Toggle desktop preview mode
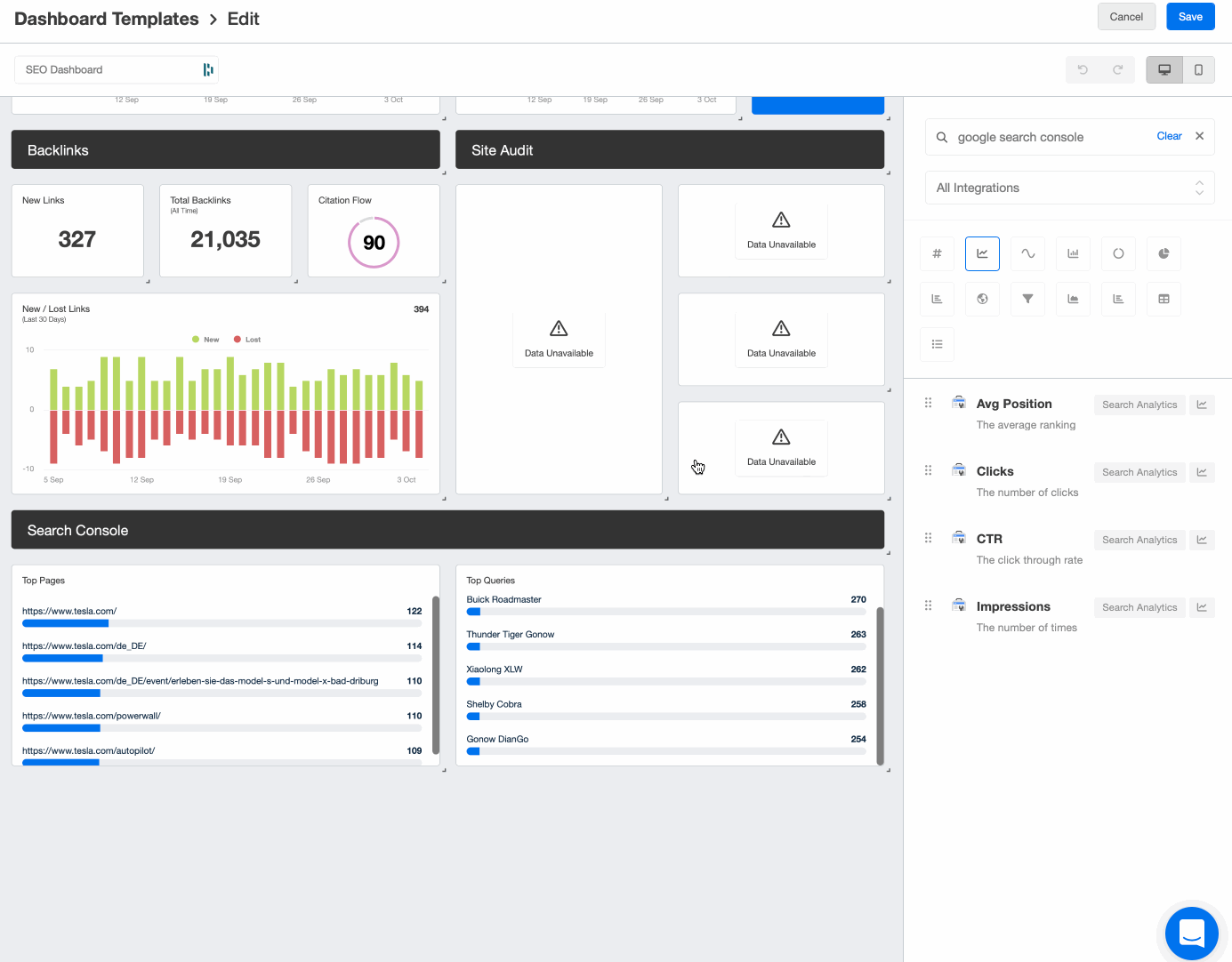Viewport: 1232px width, 962px height. coord(1164,69)
